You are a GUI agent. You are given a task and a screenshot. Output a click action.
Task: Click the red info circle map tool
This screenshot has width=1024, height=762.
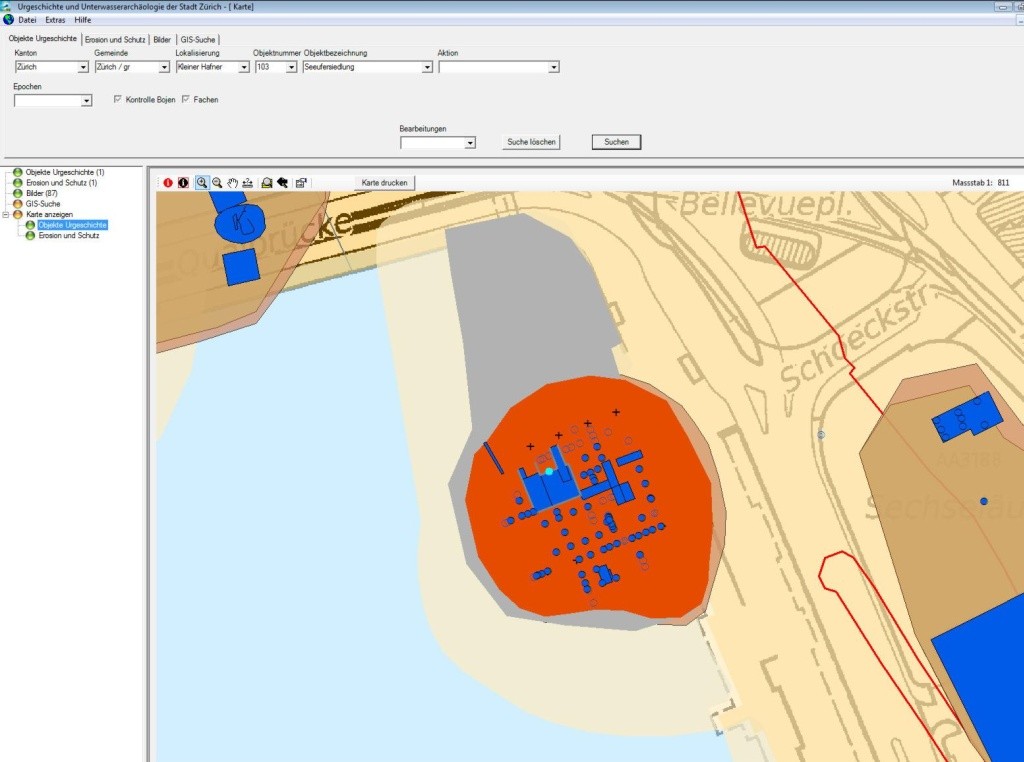[168, 183]
